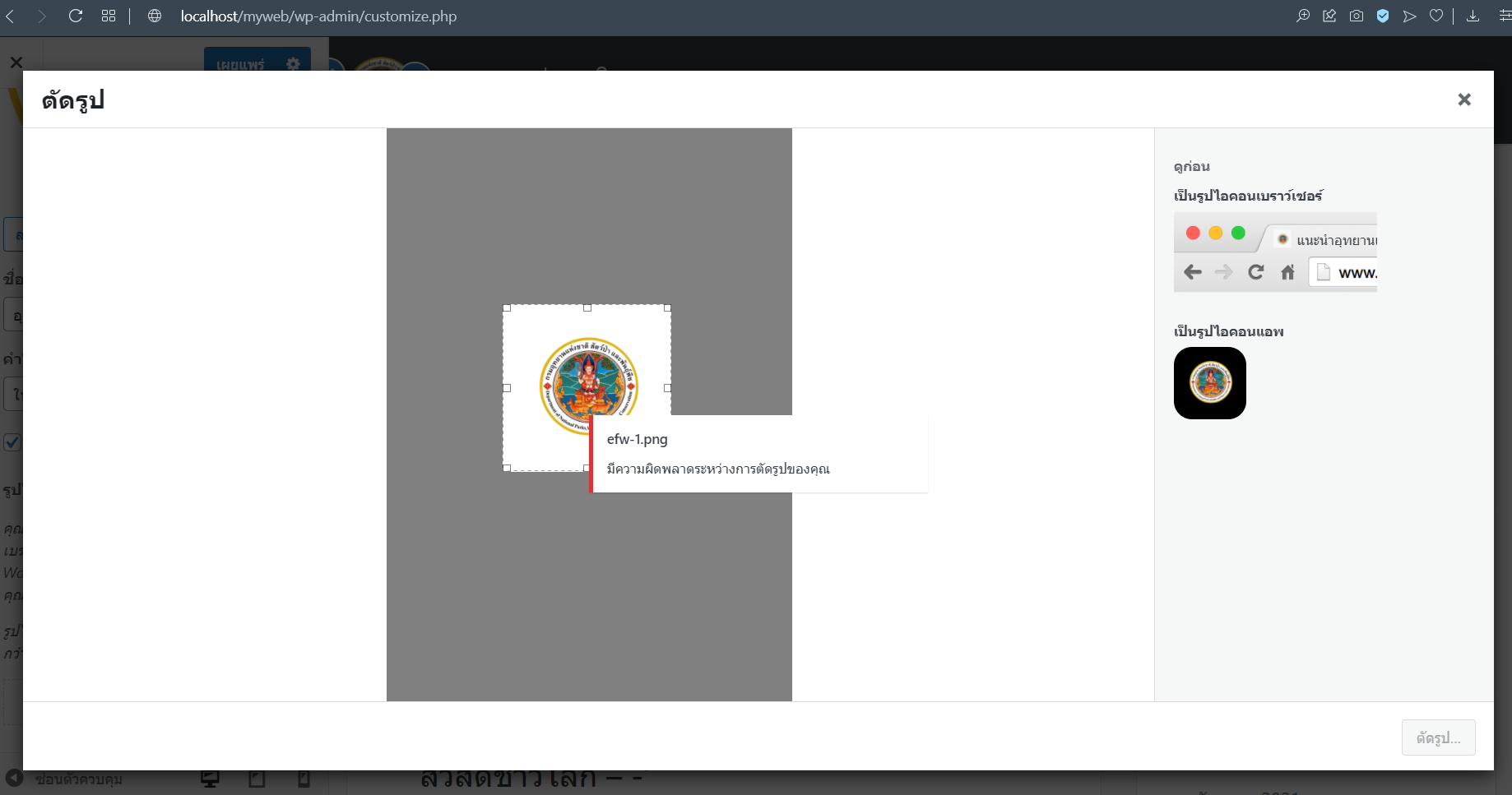The height and width of the screenshot is (795, 1512).
Task: Click the efw-1.png filename in error notice
Action: click(x=638, y=439)
